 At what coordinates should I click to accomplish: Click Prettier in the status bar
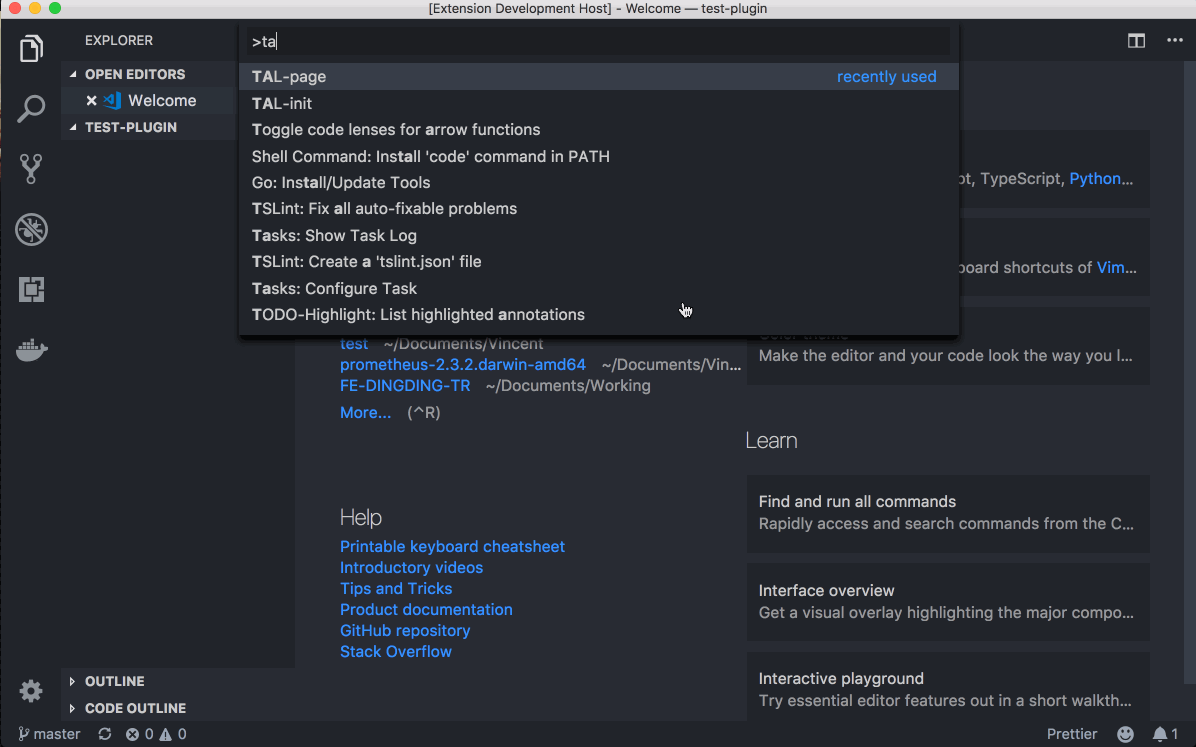tap(1072, 734)
